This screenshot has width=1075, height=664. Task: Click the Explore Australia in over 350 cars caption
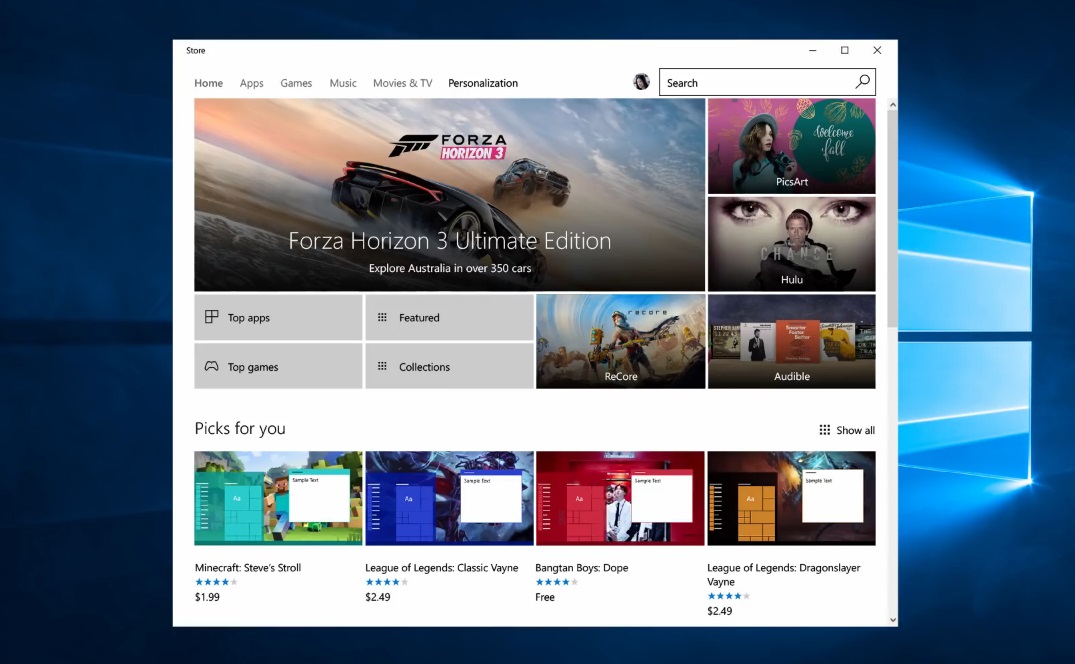[450, 268]
